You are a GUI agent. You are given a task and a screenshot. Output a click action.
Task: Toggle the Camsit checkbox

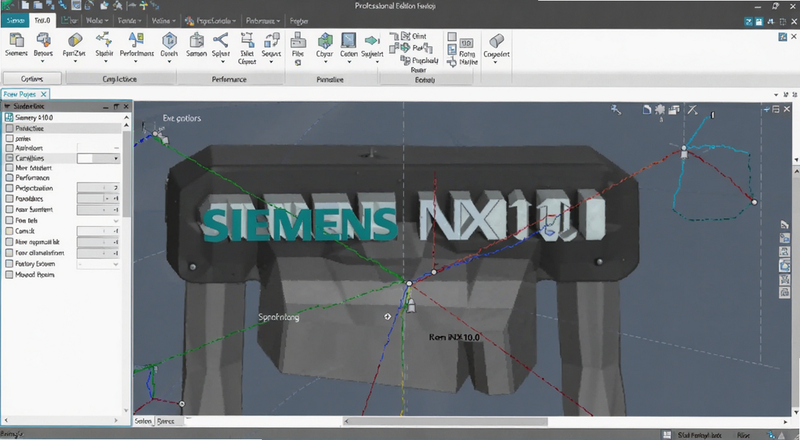pyautogui.click(x=9, y=231)
